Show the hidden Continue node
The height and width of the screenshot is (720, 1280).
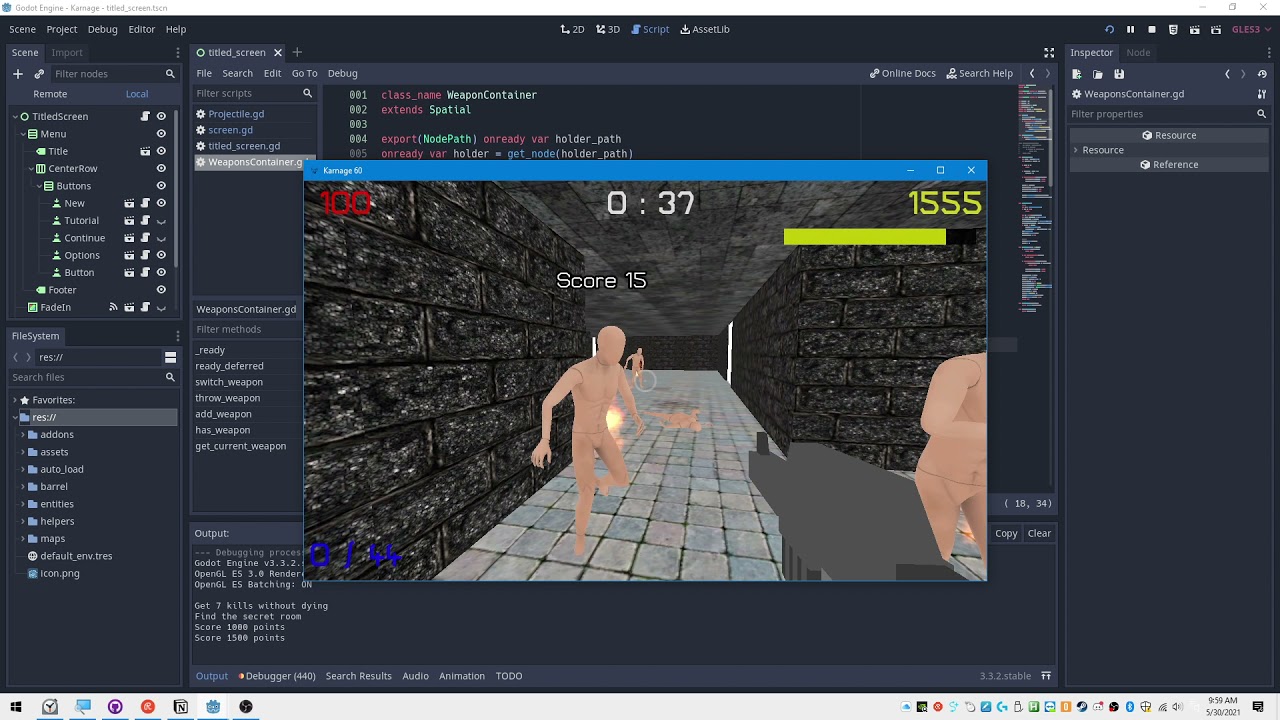(x=161, y=238)
